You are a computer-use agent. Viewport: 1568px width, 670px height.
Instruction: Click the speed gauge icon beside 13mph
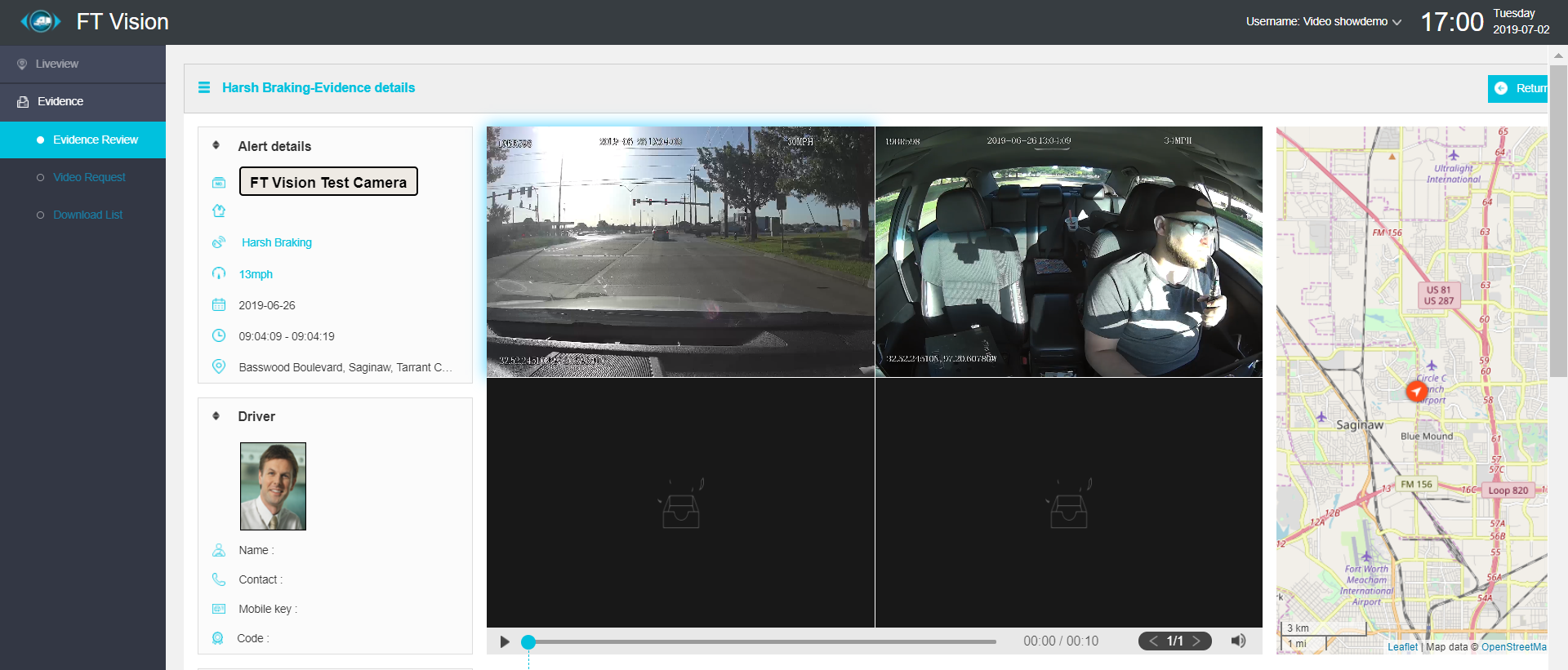(219, 273)
